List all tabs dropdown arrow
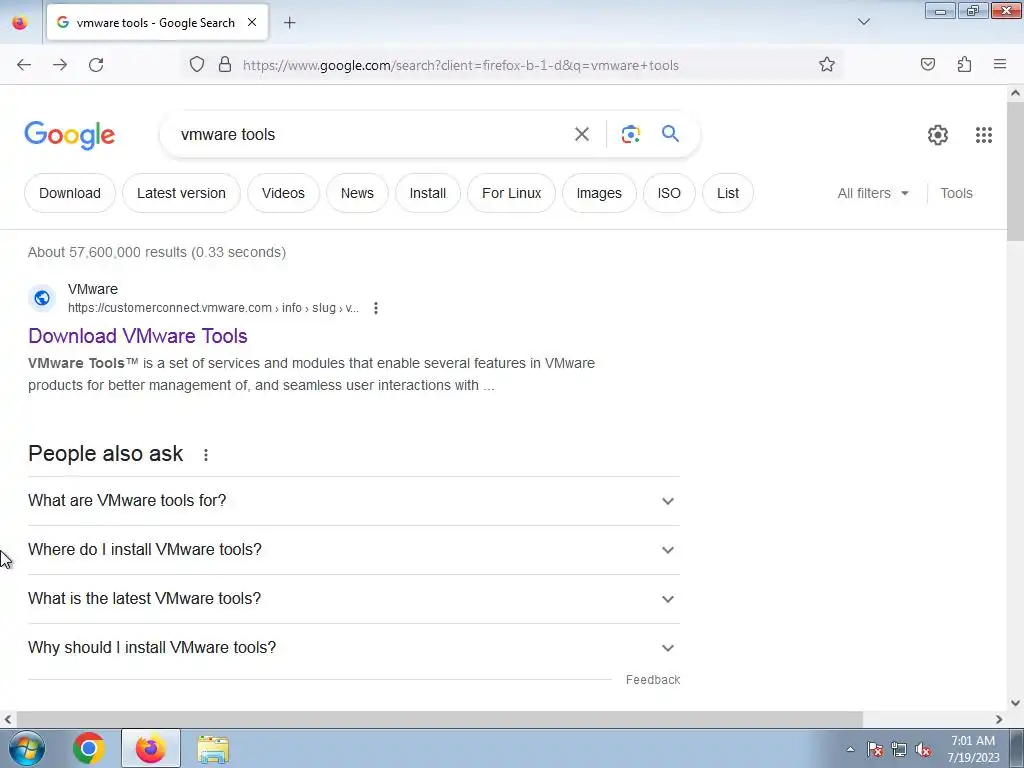This screenshot has height=768, width=1024. tap(863, 22)
